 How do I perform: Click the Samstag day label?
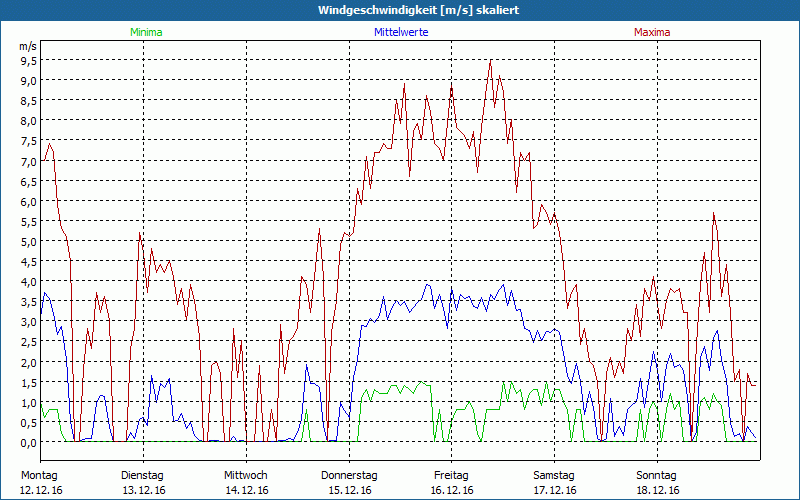pyautogui.click(x=554, y=476)
